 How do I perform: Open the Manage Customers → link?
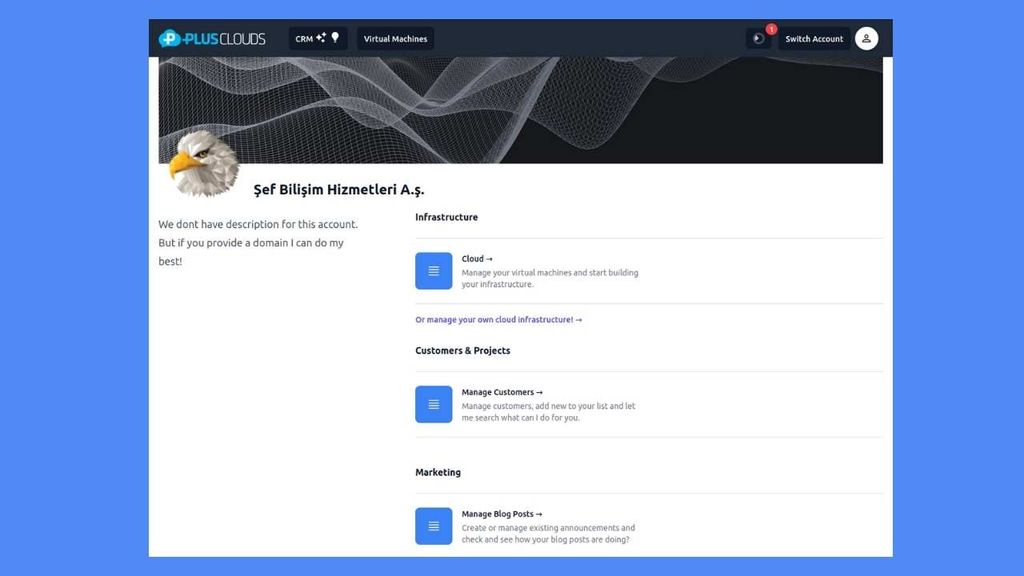click(x=502, y=392)
